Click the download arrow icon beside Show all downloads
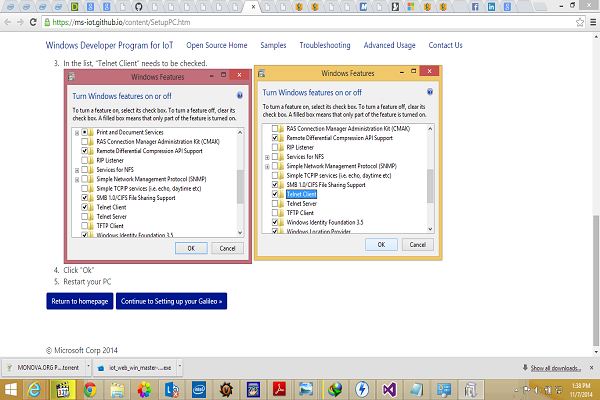 coord(525,367)
